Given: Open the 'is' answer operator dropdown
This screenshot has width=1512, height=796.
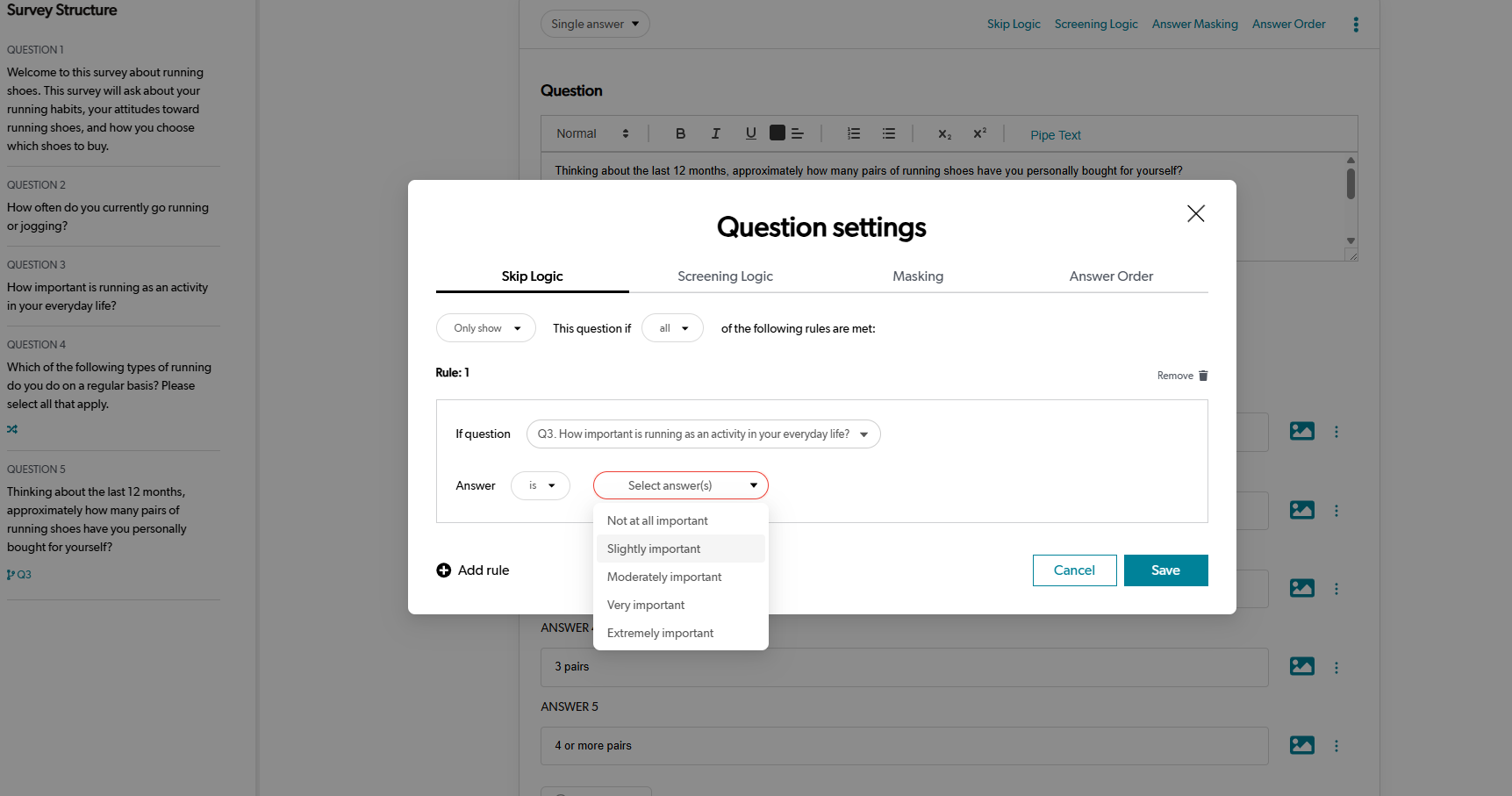Looking at the screenshot, I should 541,485.
